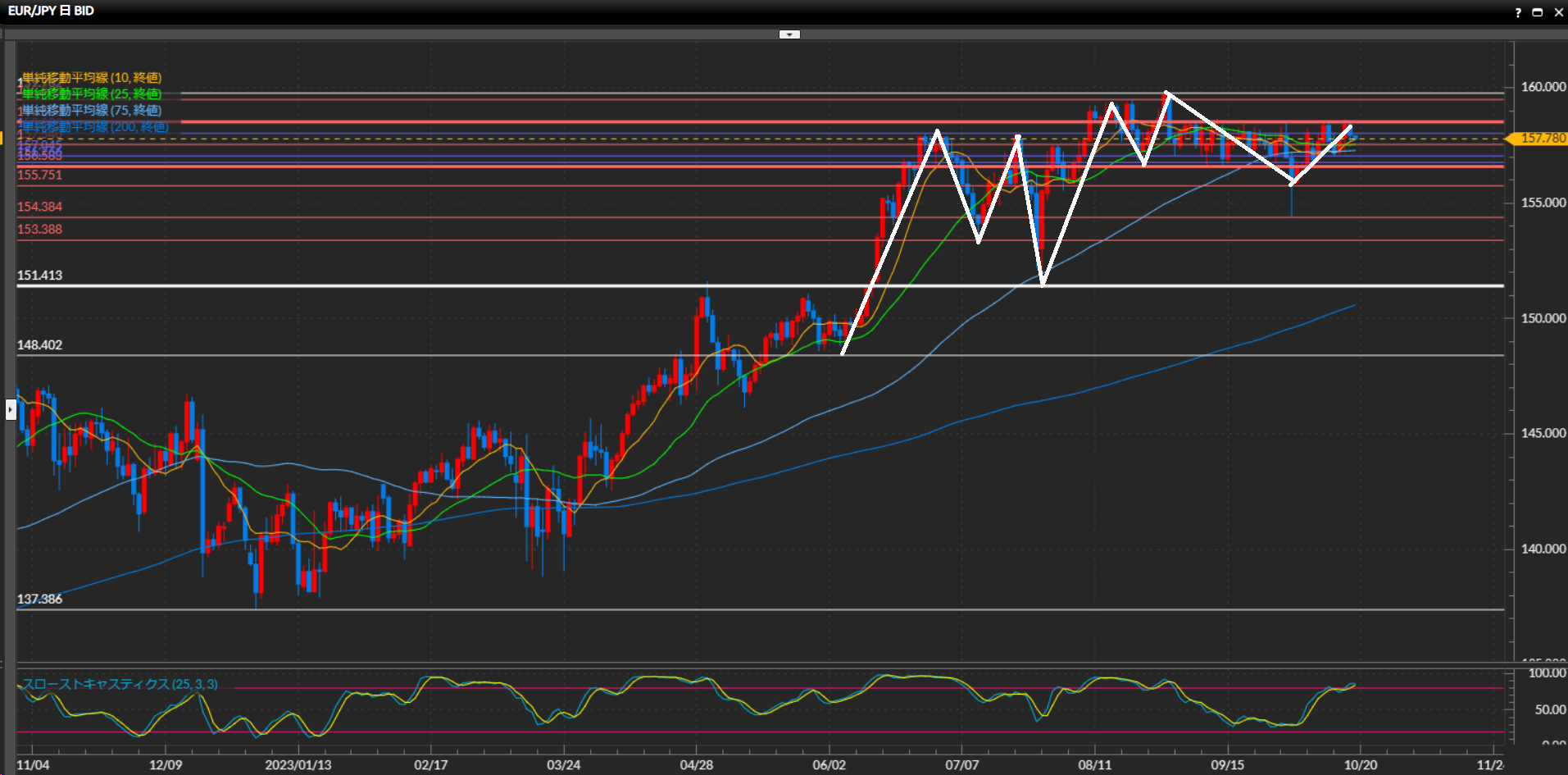Click the 2023/01/13 date on time axis
Viewport: 1568px width, 775px height.
[298, 765]
